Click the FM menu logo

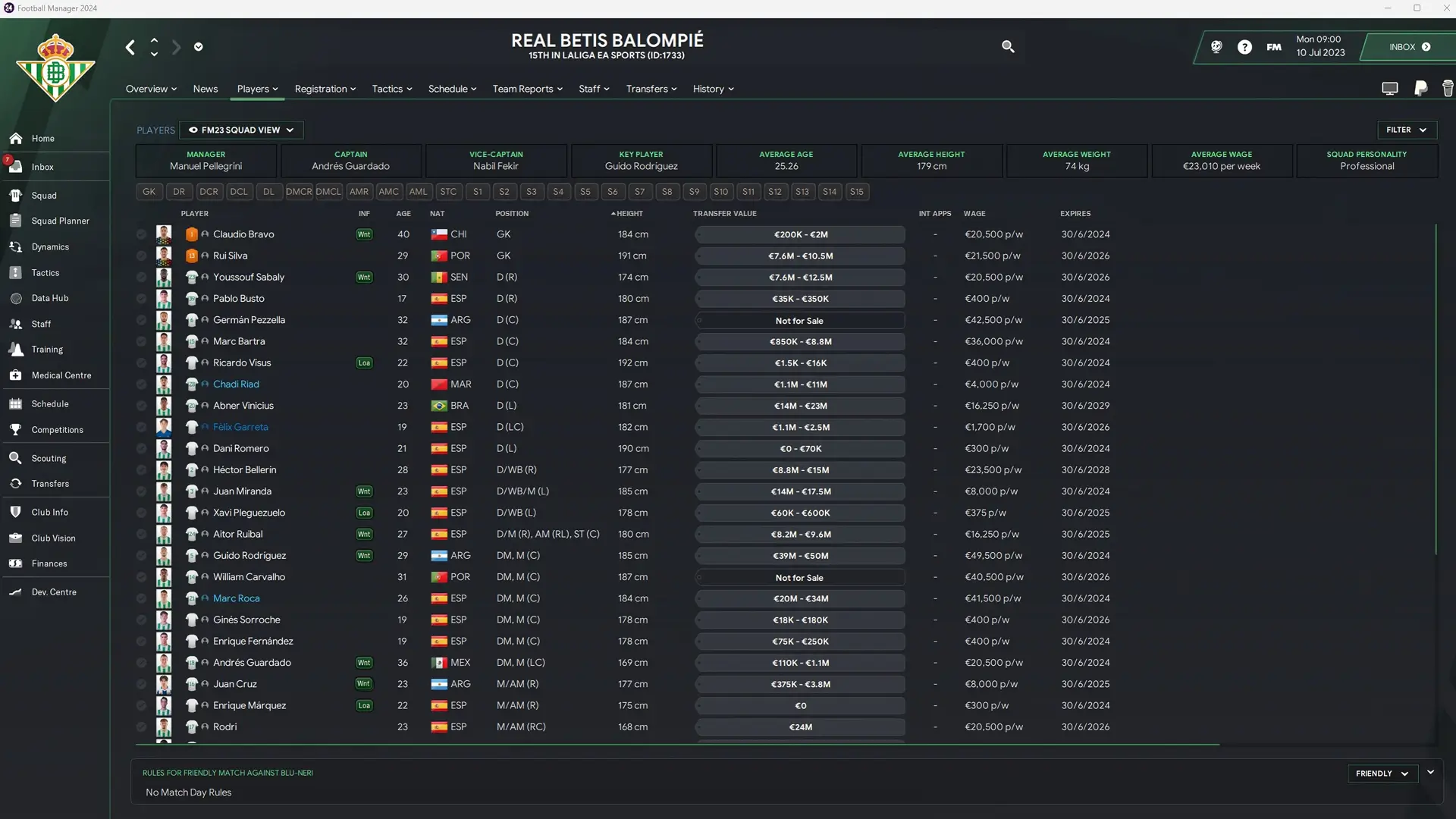coord(1274,47)
